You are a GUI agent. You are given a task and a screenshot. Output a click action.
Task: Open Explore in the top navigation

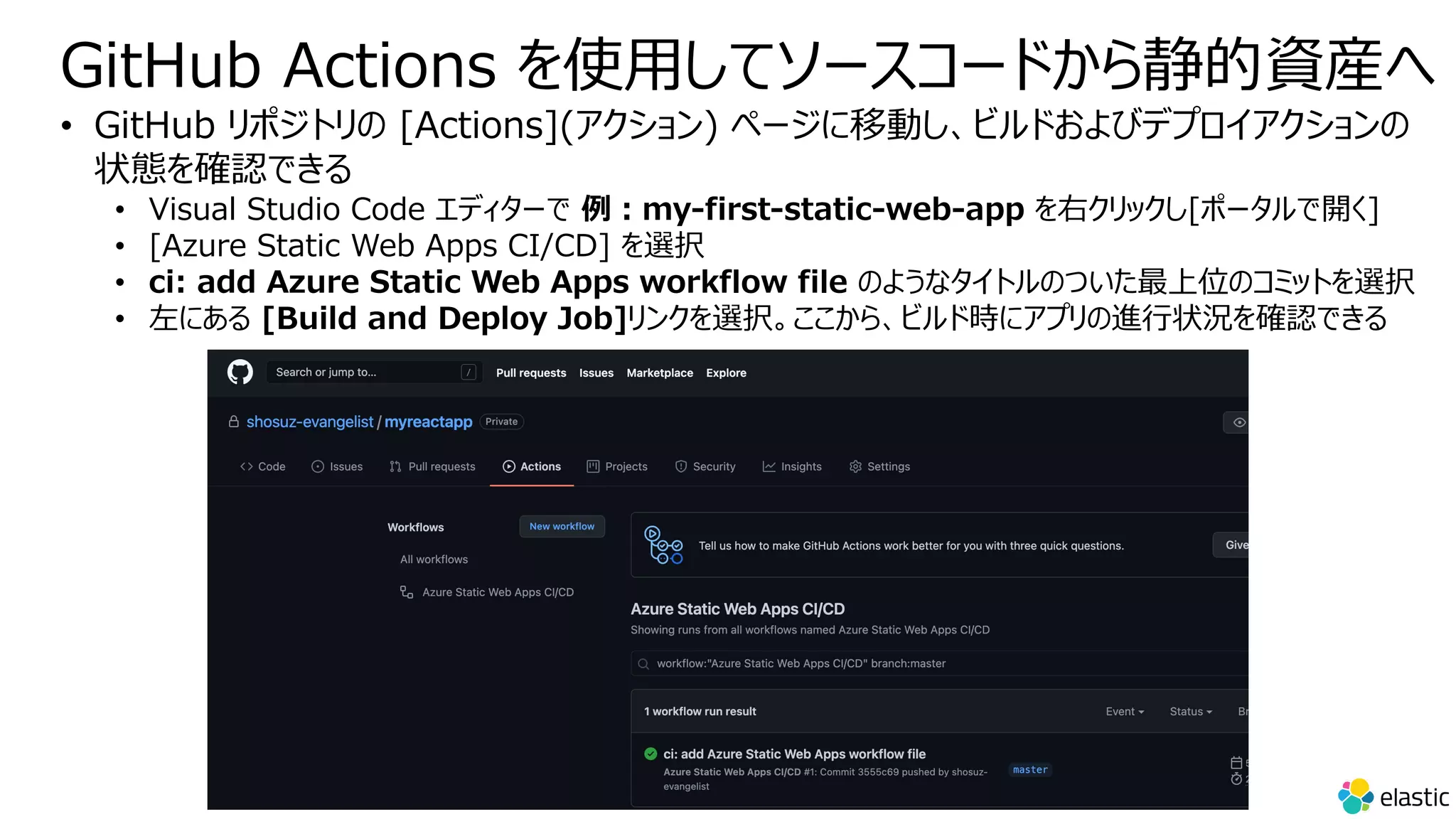[726, 373]
